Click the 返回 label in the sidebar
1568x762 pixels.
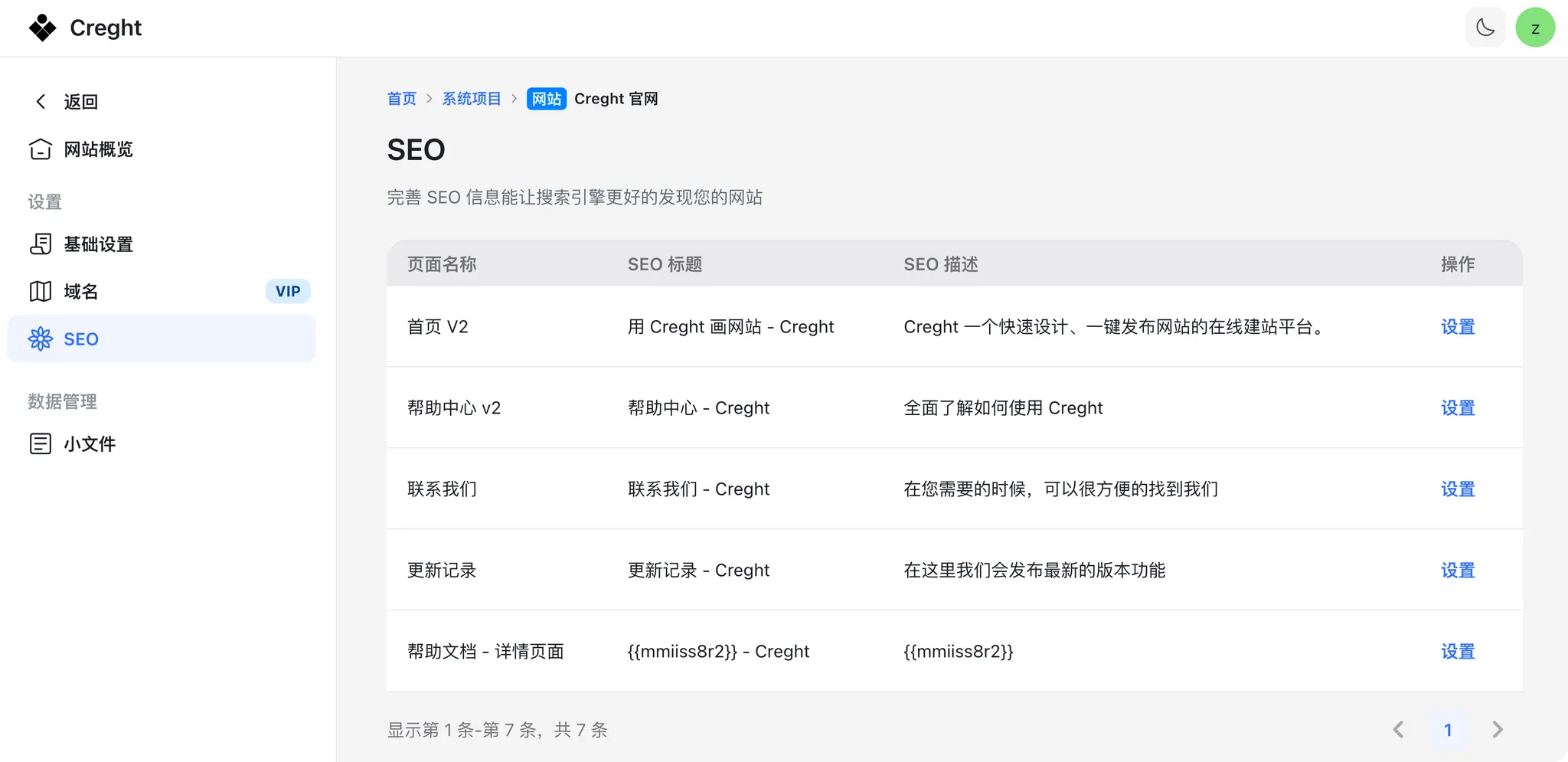click(81, 102)
